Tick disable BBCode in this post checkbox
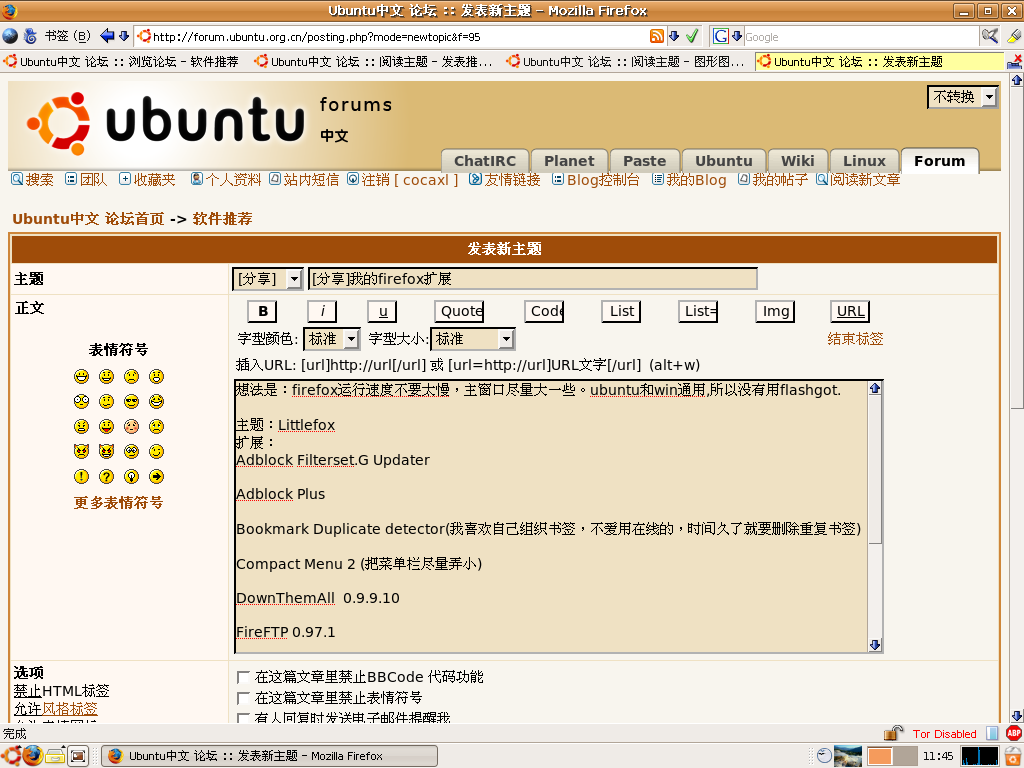This screenshot has height=768, width=1024. coord(244,677)
